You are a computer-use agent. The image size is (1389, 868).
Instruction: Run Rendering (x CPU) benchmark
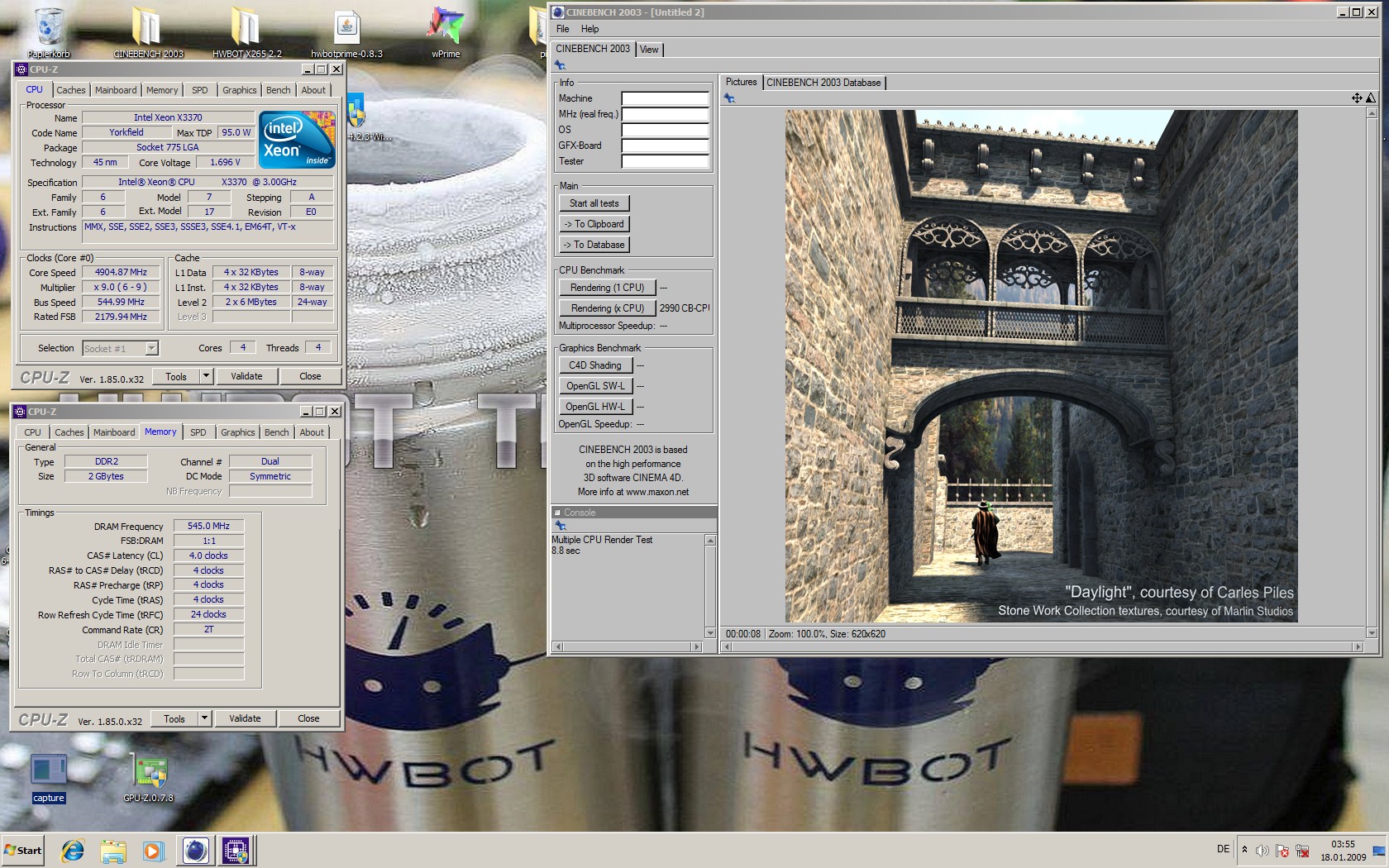pos(608,308)
